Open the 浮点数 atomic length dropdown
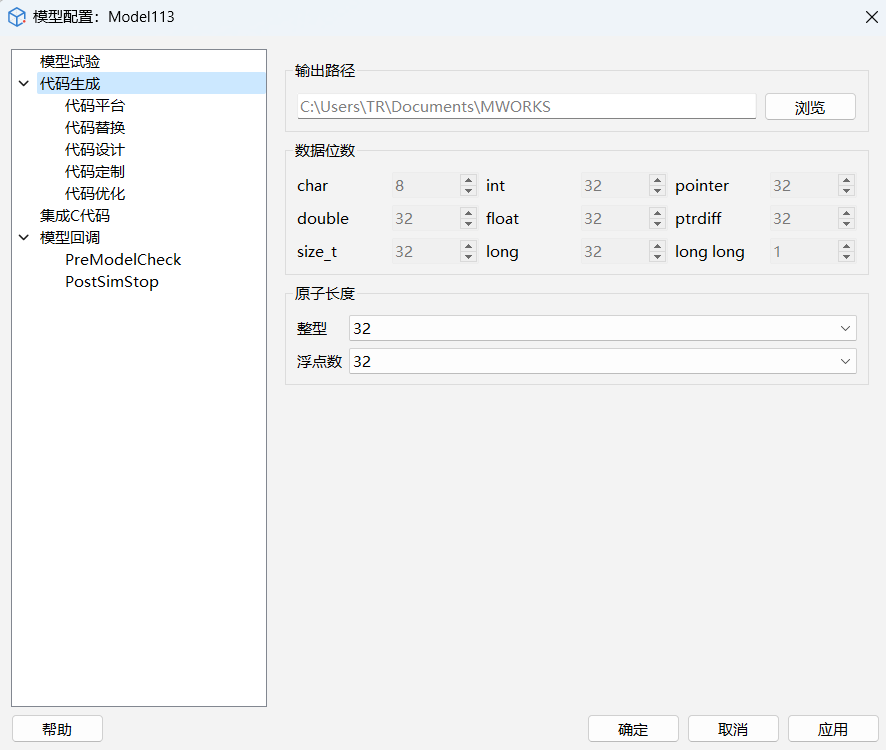886x750 pixels. click(602, 361)
